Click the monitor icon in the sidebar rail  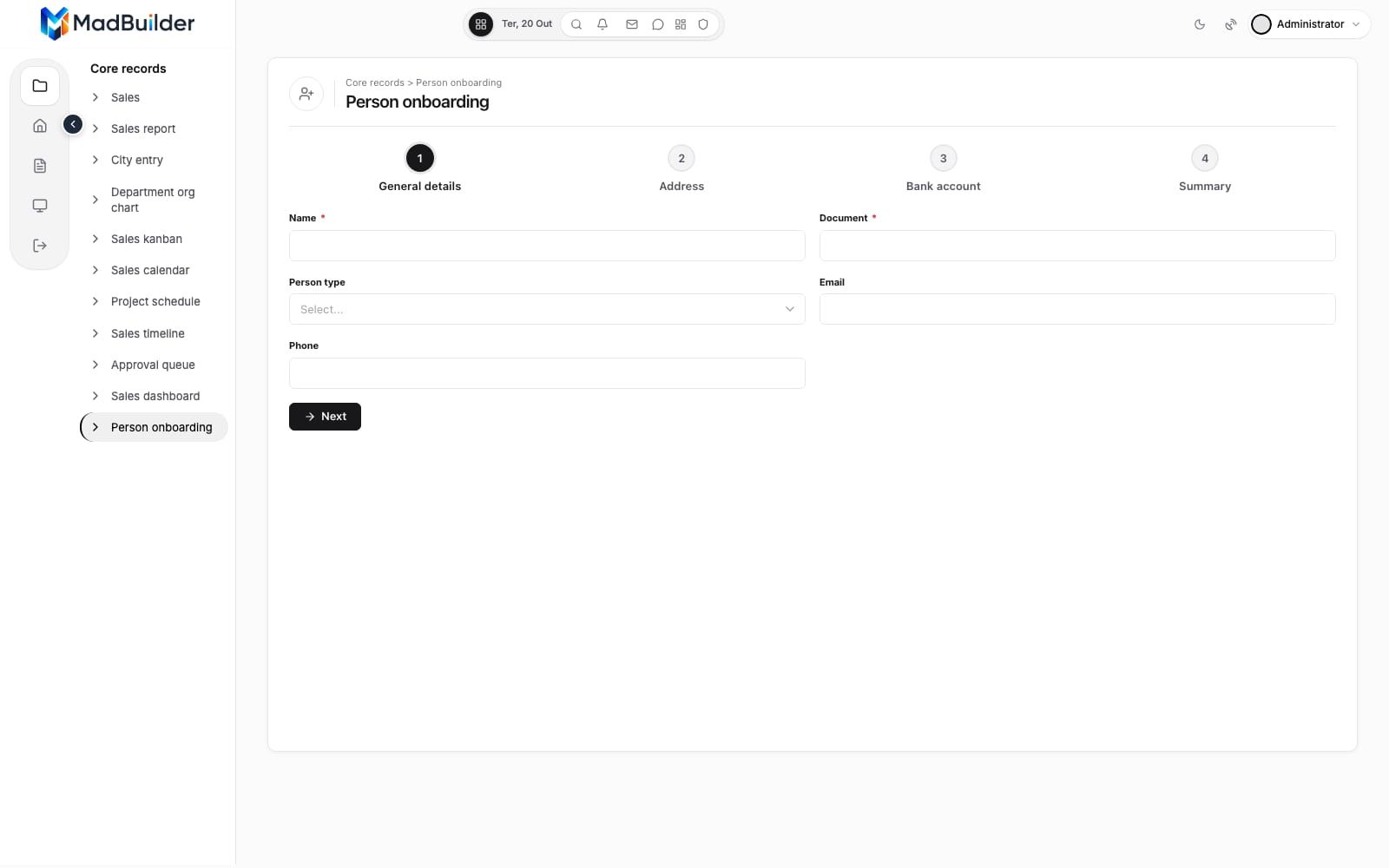(x=40, y=206)
